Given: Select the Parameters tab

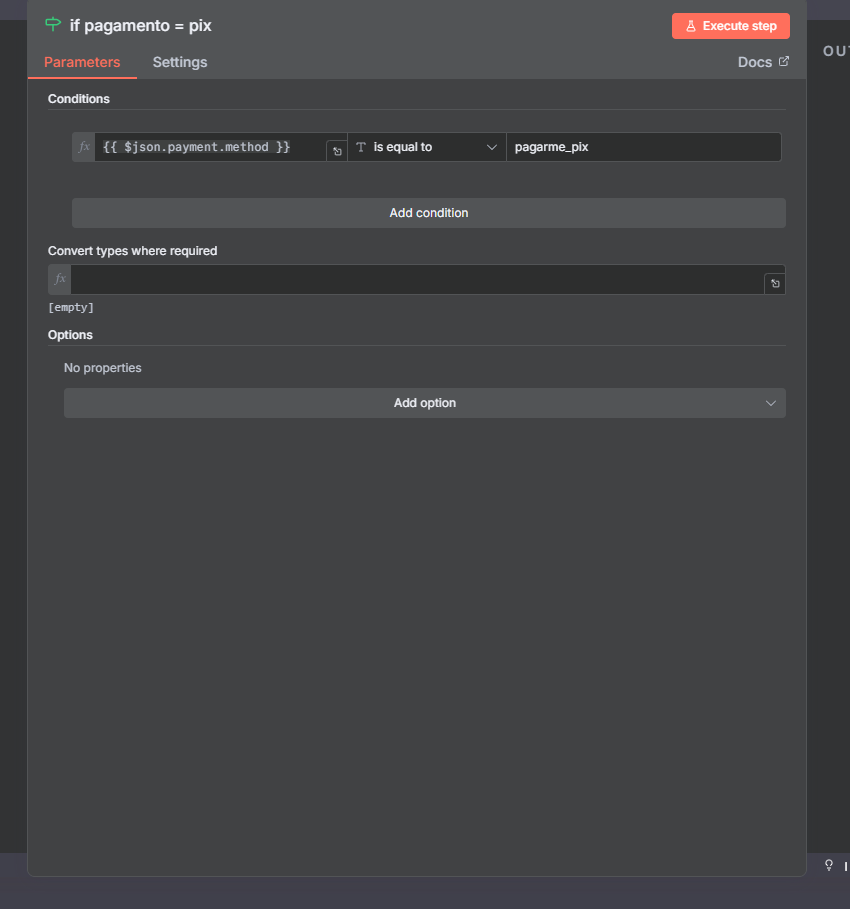Looking at the screenshot, I should pos(82,62).
